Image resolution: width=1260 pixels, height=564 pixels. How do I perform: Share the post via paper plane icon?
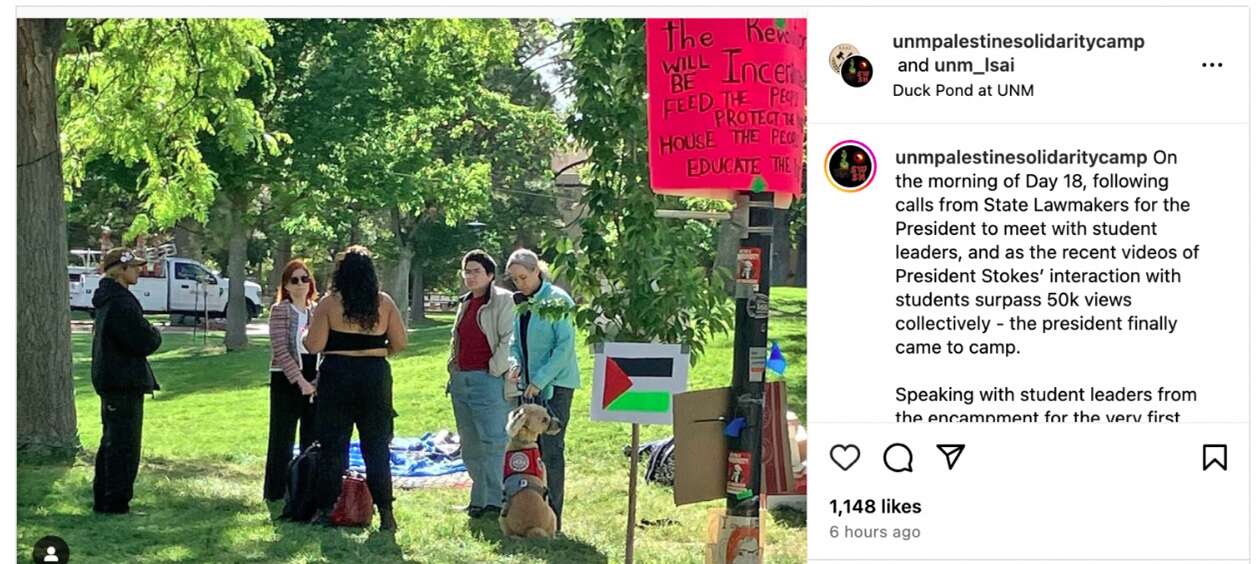[950, 456]
